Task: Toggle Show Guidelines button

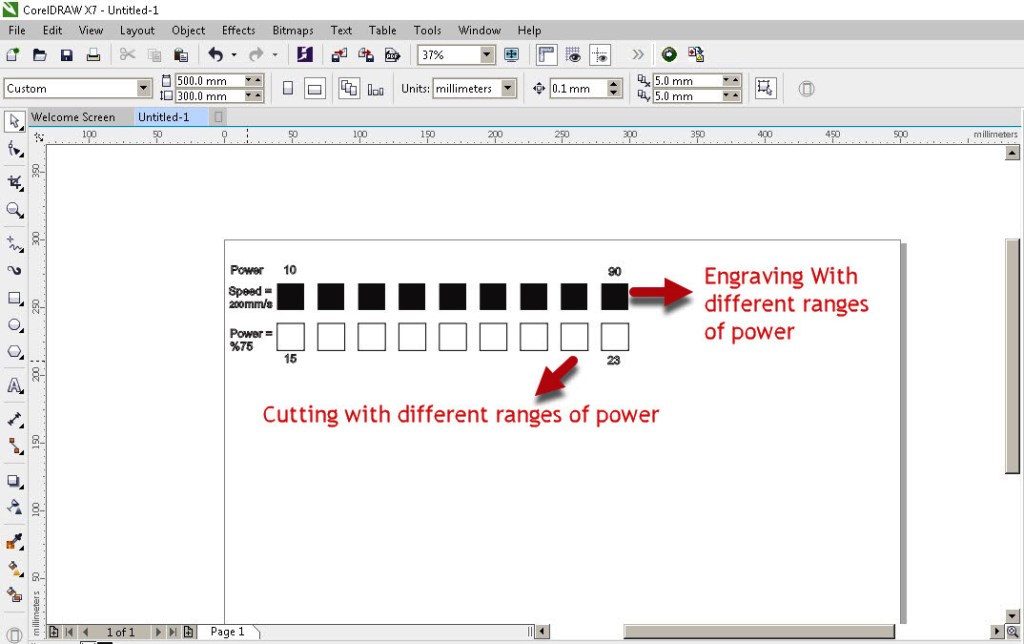Action: coord(600,55)
